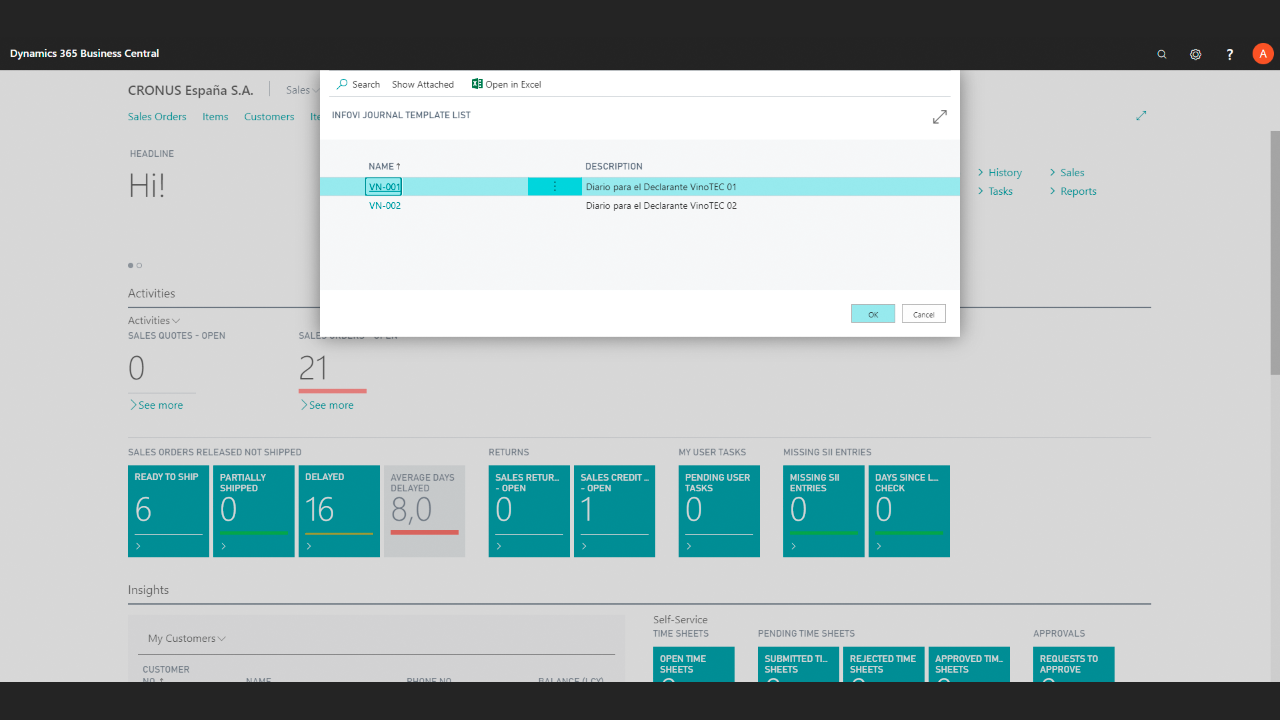The width and height of the screenshot is (1280, 720).
Task: Open the user account avatar A
Action: pos(1263,54)
